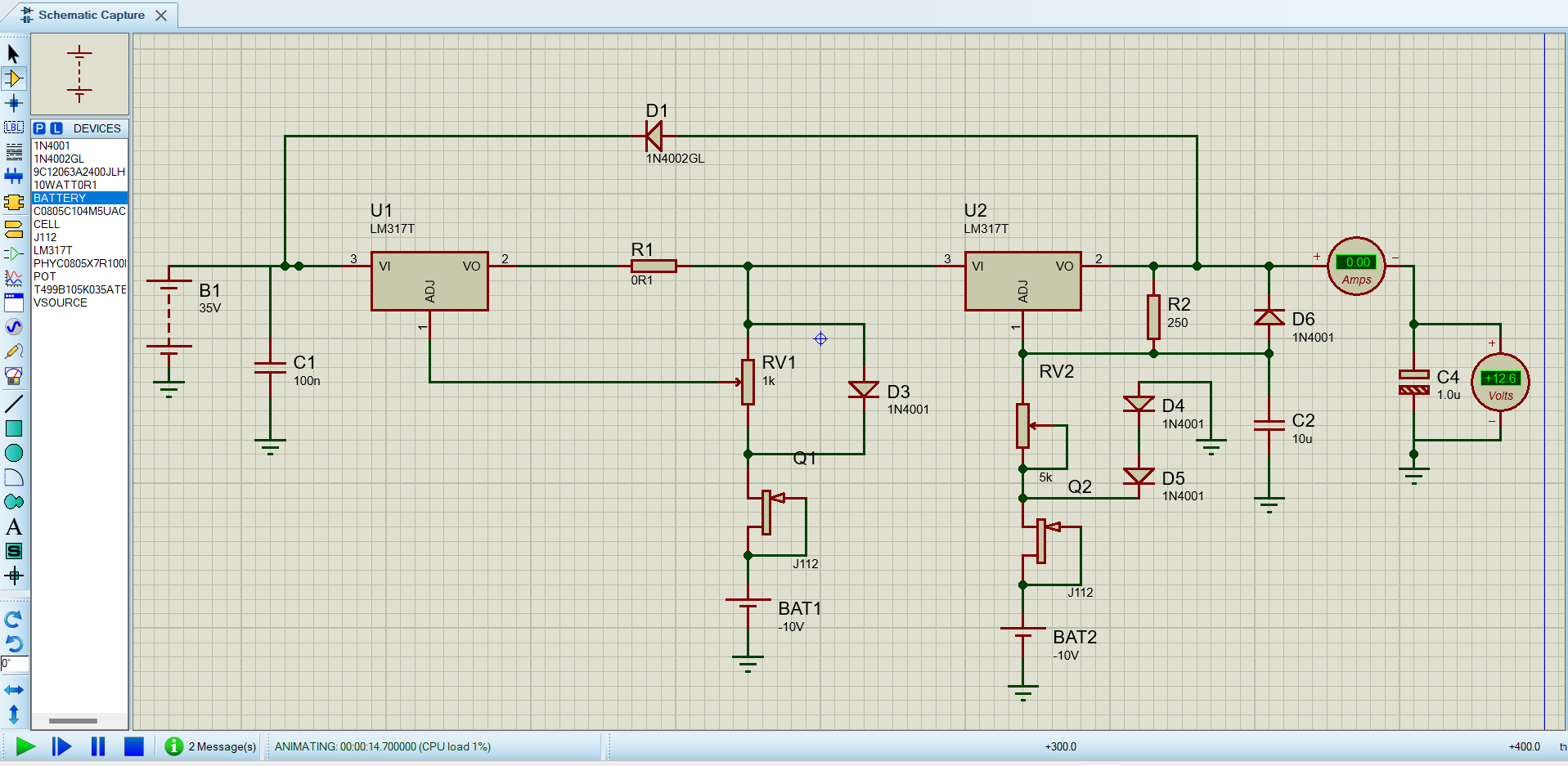
Task: Select LM317T in the devices list
Action: point(53,250)
